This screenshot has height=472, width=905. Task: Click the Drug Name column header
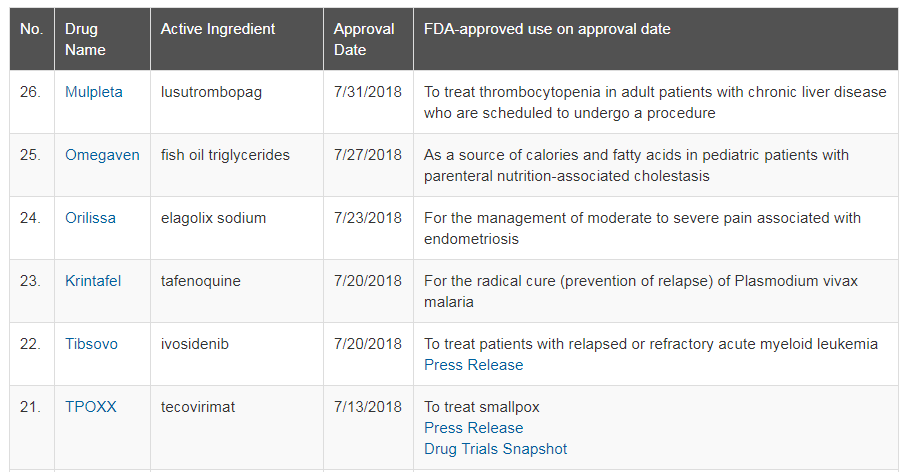pos(102,39)
